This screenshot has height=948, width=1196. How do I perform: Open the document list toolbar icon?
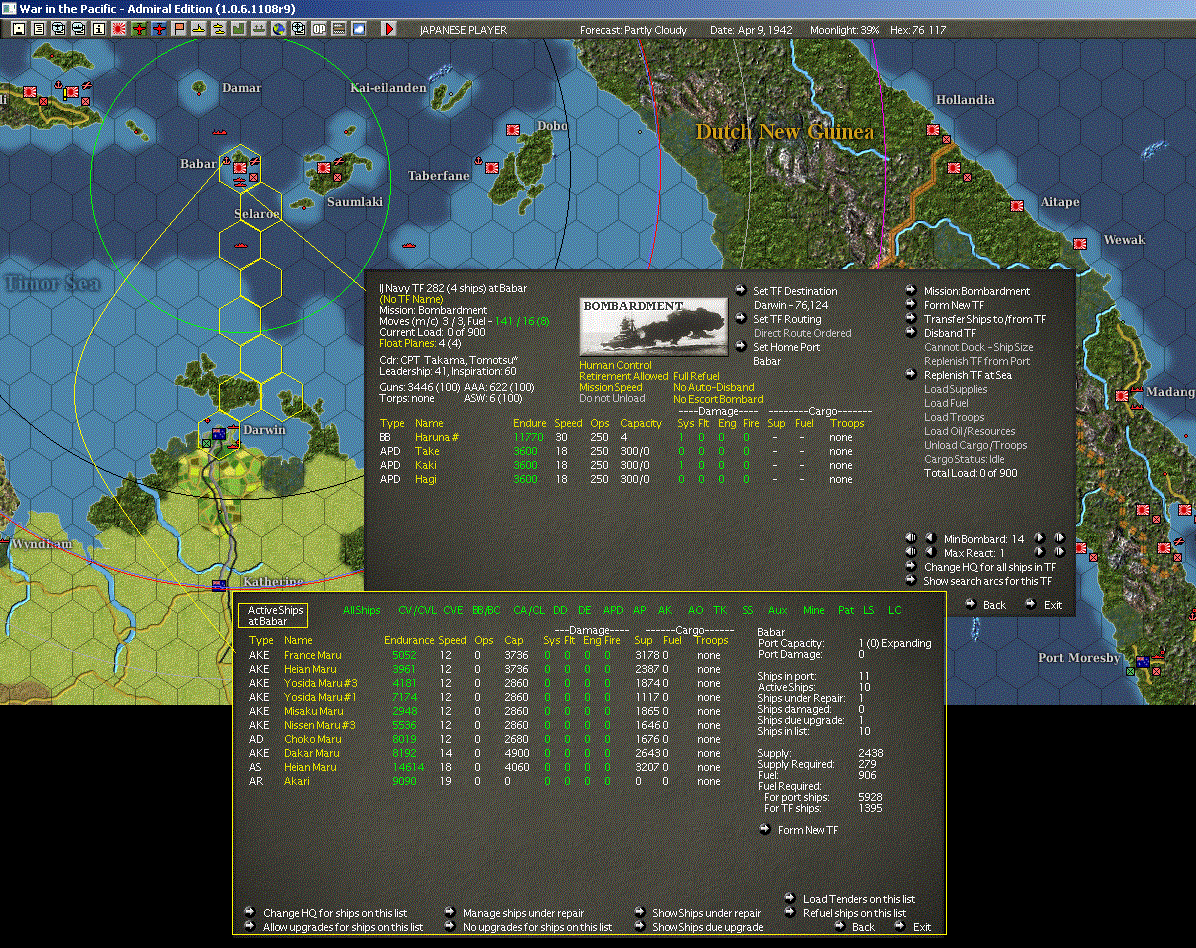click(39, 29)
